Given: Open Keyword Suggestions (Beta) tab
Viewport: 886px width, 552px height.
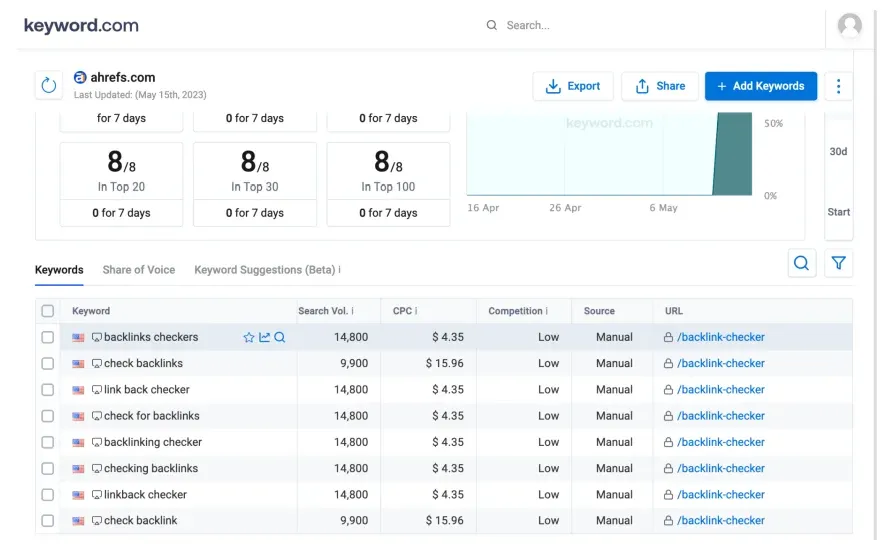Looking at the screenshot, I should click(x=266, y=270).
